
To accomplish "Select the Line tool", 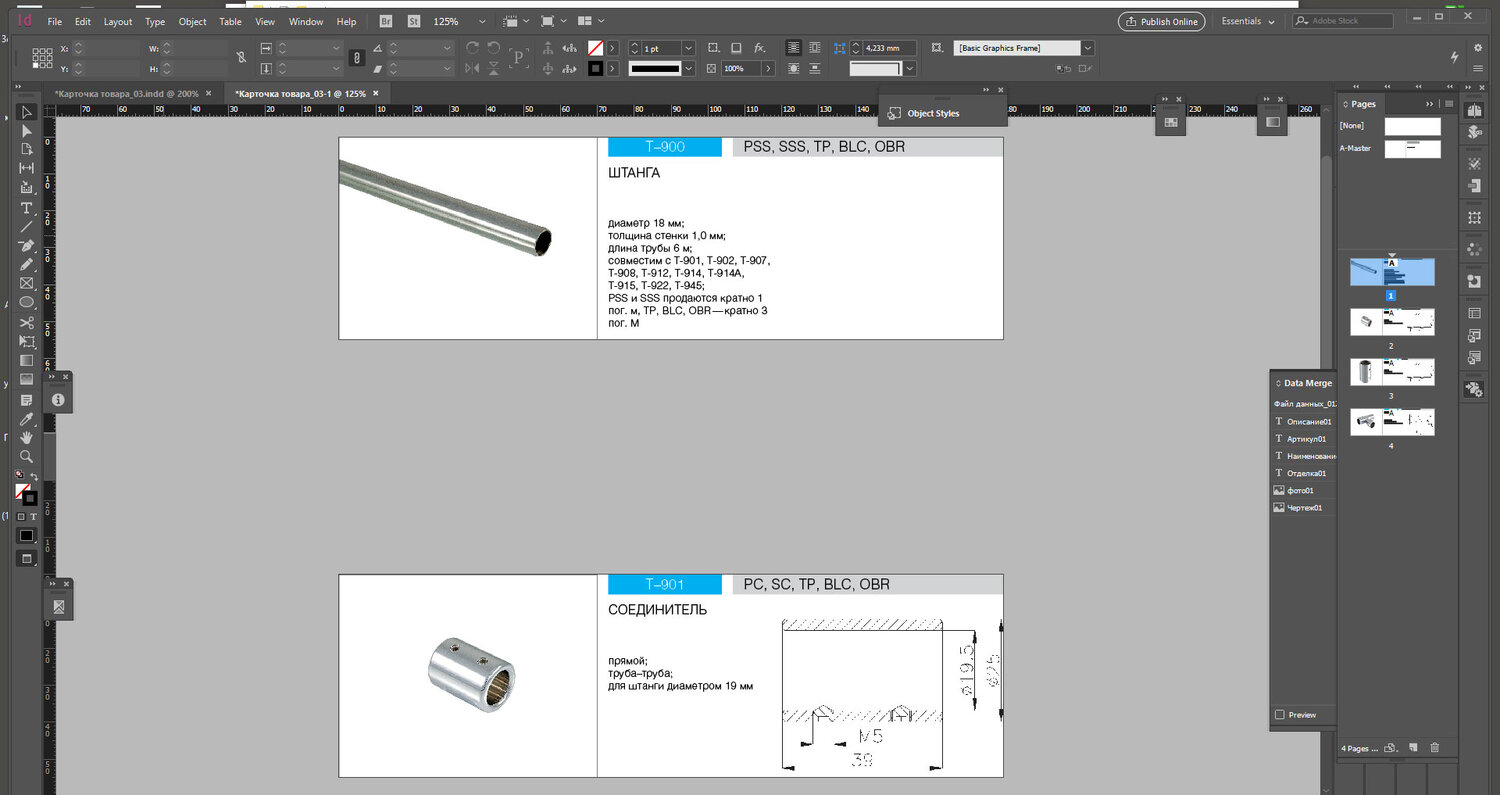I will 27,227.
